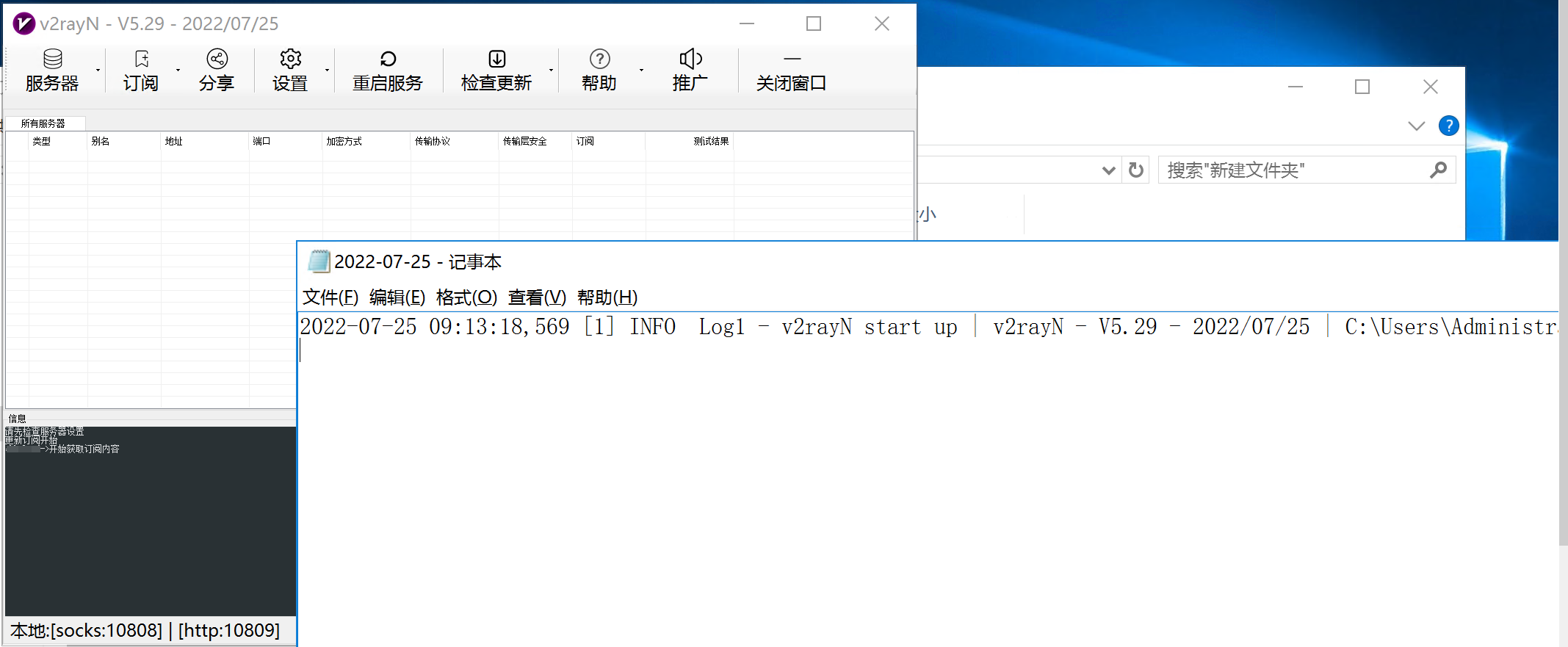The width and height of the screenshot is (1568, 647).
Task: Click the 分享 share toolbar icon
Action: pos(217,59)
